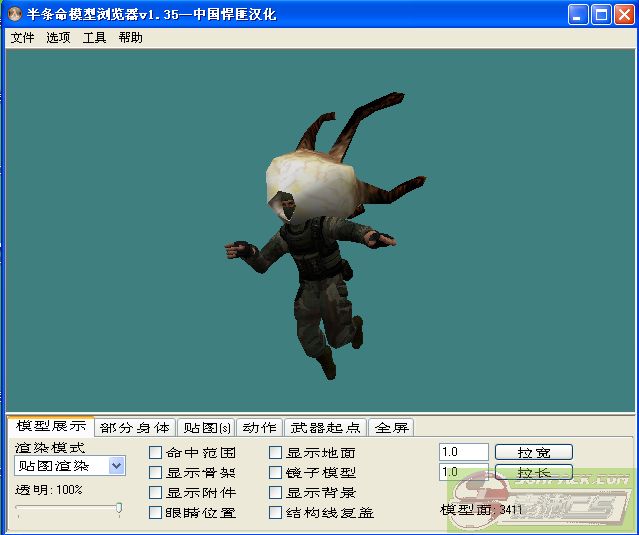This screenshot has width=639, height=535.
Task: Click the app icon in the title bar
Action: (x=14, y=14)
